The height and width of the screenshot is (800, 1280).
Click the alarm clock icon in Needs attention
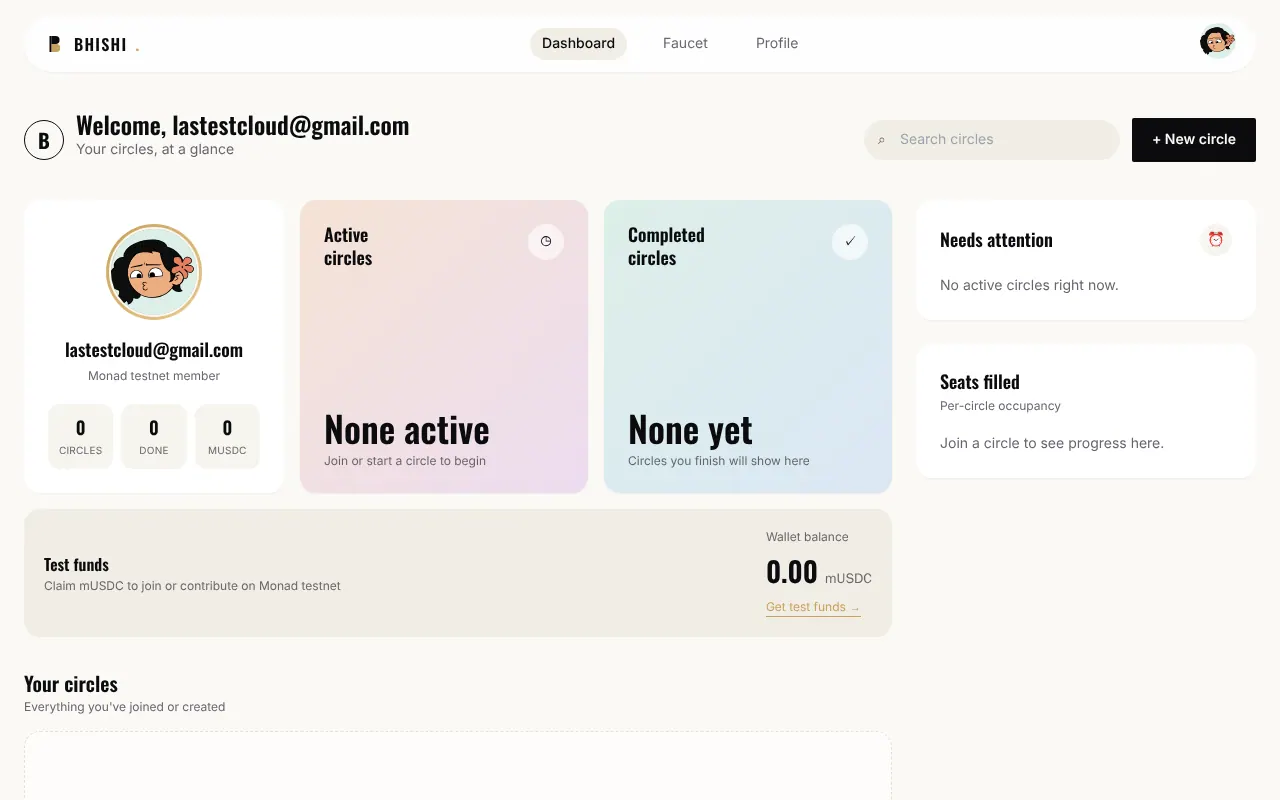(x=1216, y=240)
